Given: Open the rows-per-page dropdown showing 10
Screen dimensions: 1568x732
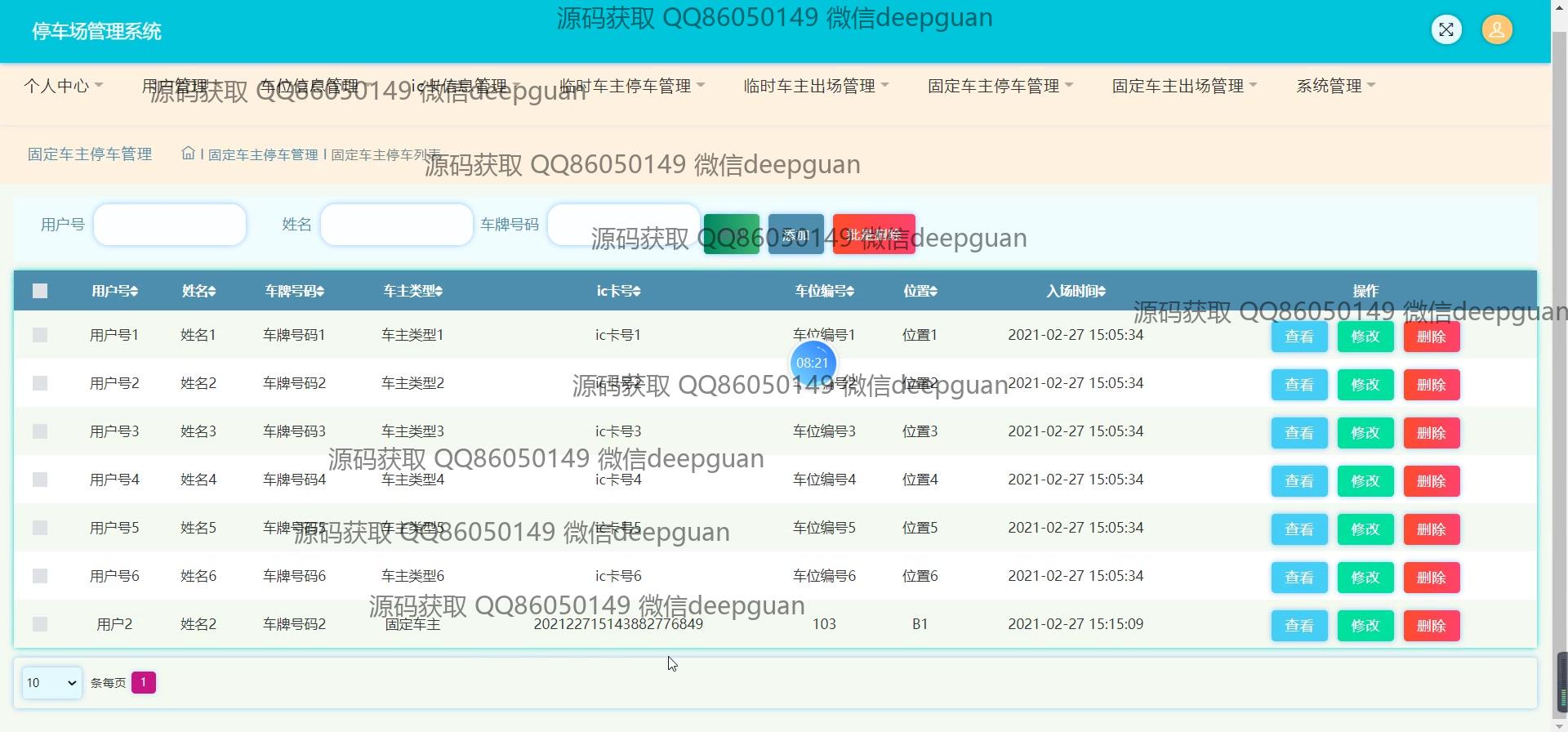Looking at the screenshot, I should 51,683.
